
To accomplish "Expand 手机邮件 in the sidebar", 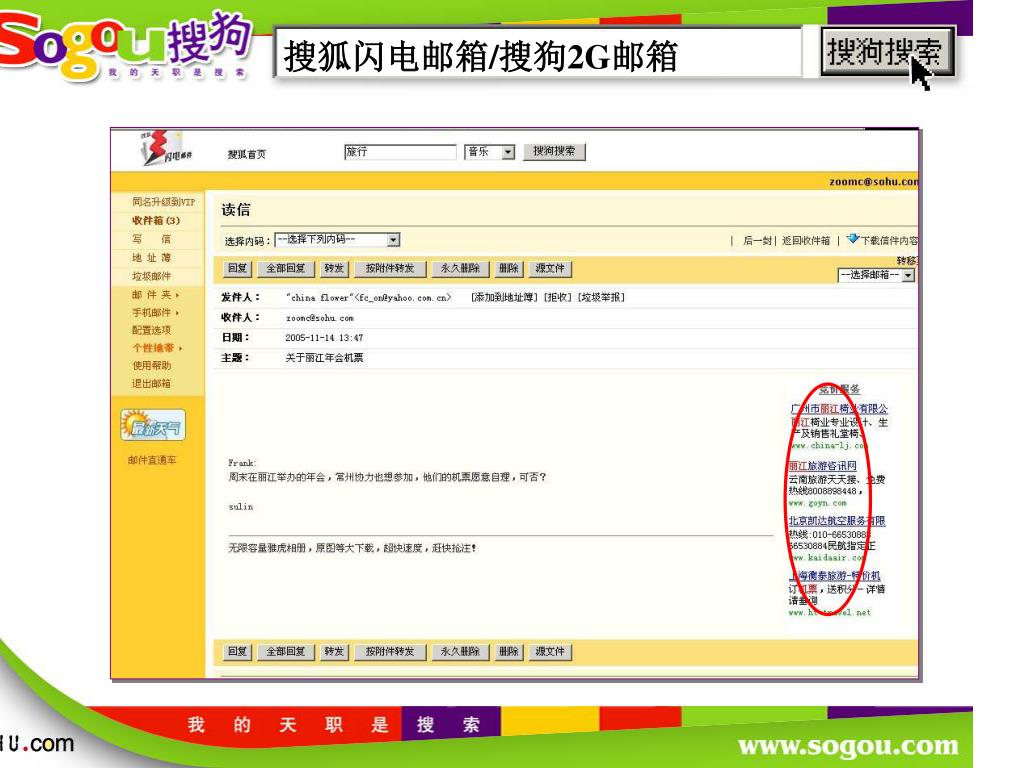I will (155, 312).
